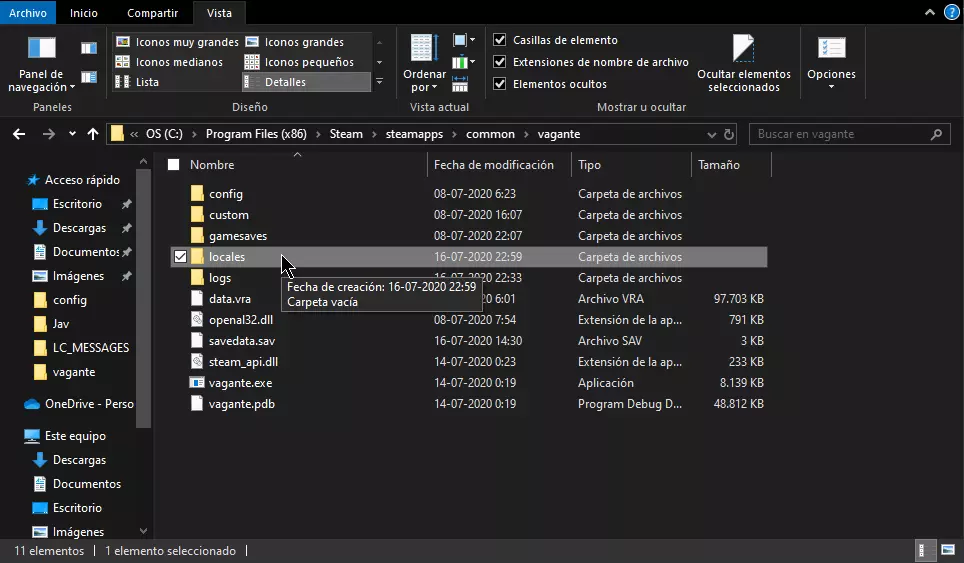Click Program Files (x86) in the path
Screen dimensions: 964x563
point(256,134)
